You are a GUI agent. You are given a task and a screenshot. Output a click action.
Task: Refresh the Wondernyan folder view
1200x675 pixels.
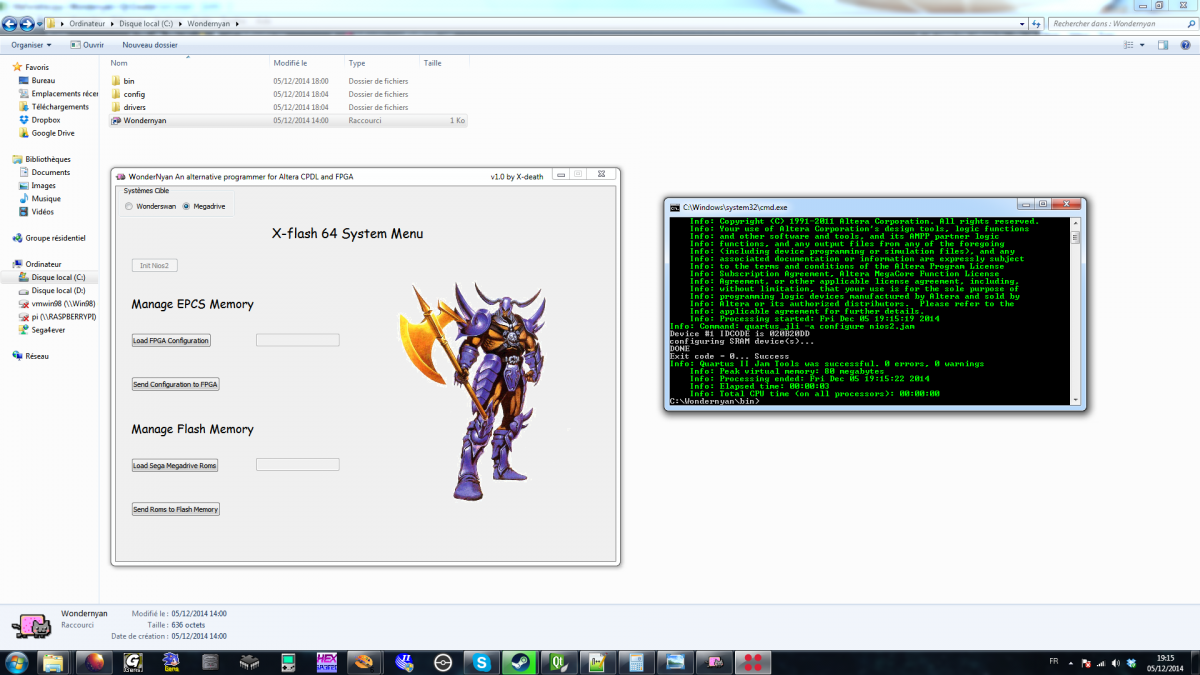(x=1038, y=23)
